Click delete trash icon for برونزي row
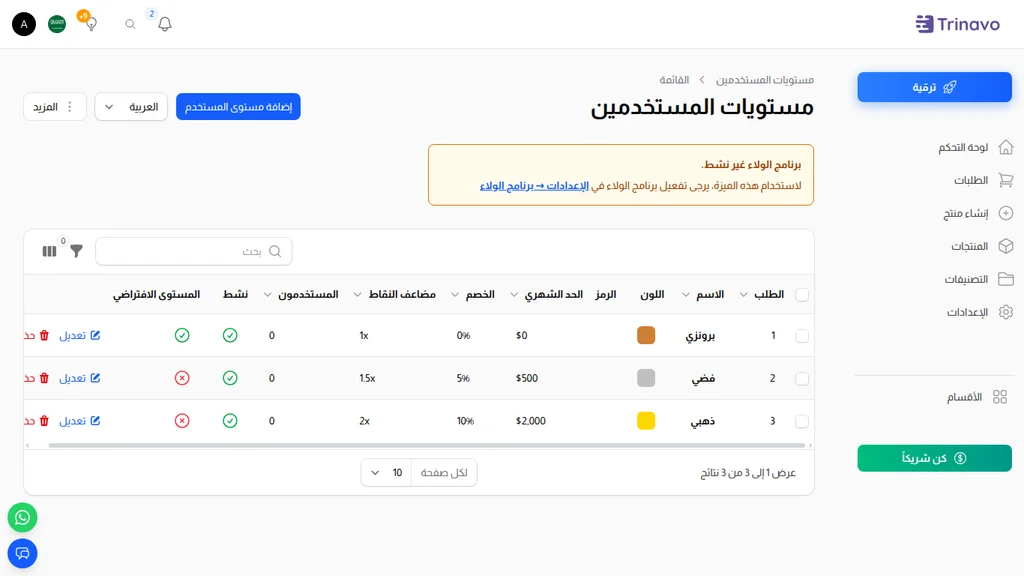The width and height of the screenshot is (1024, 576). coord(44,335)
